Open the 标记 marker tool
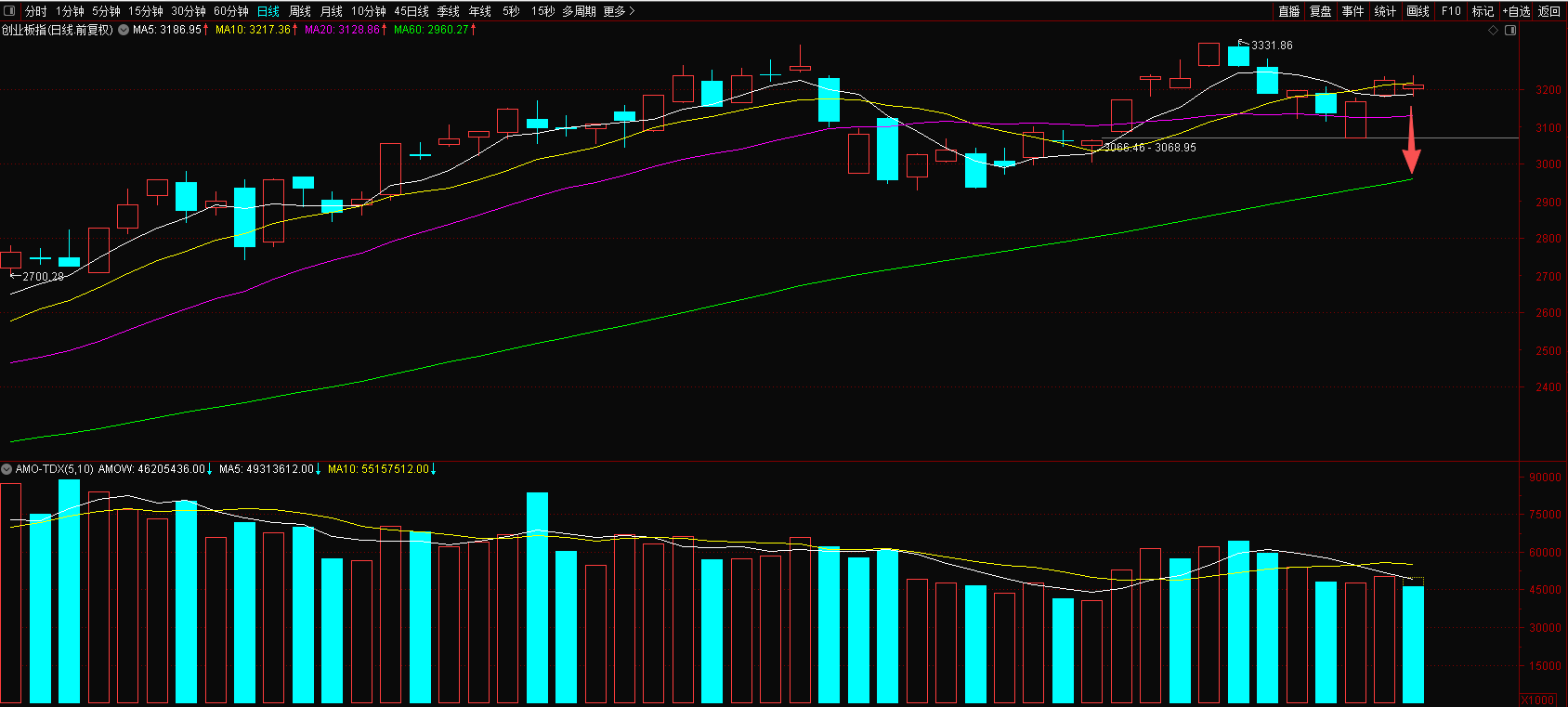 point(1483,11)
